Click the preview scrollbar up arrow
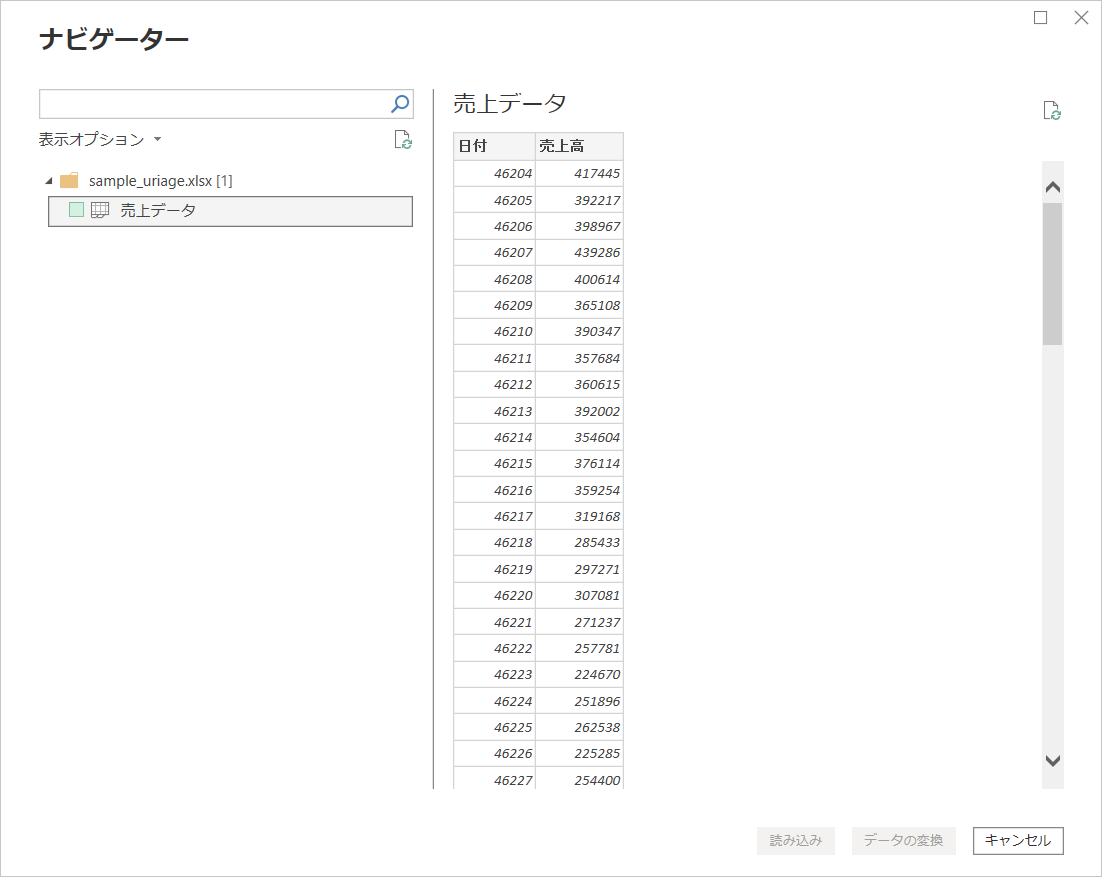Screen dimensions: 1102x877 [x=1053, y=187]
